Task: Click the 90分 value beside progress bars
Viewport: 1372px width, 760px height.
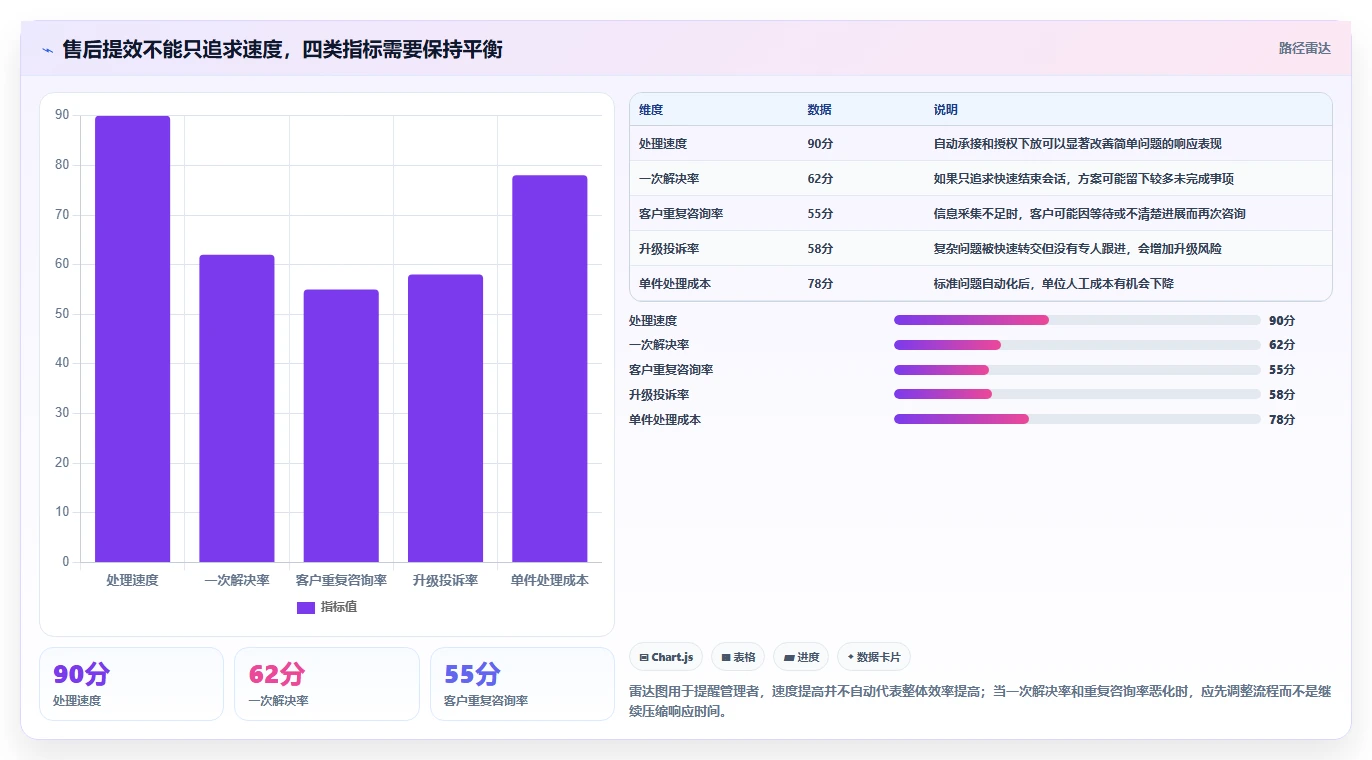Action: pyautogui.click(x=1282, y=321)
